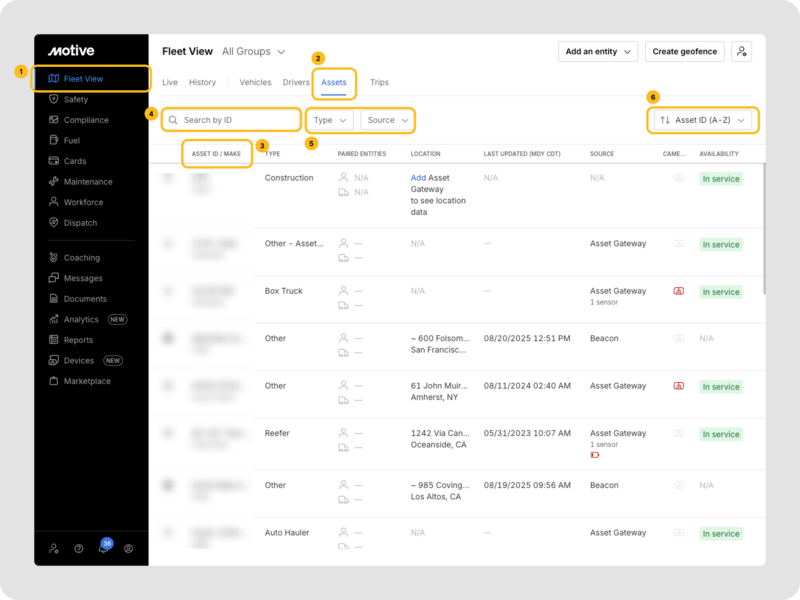
Task: Switch to the History tab
Action: (203, 82)
